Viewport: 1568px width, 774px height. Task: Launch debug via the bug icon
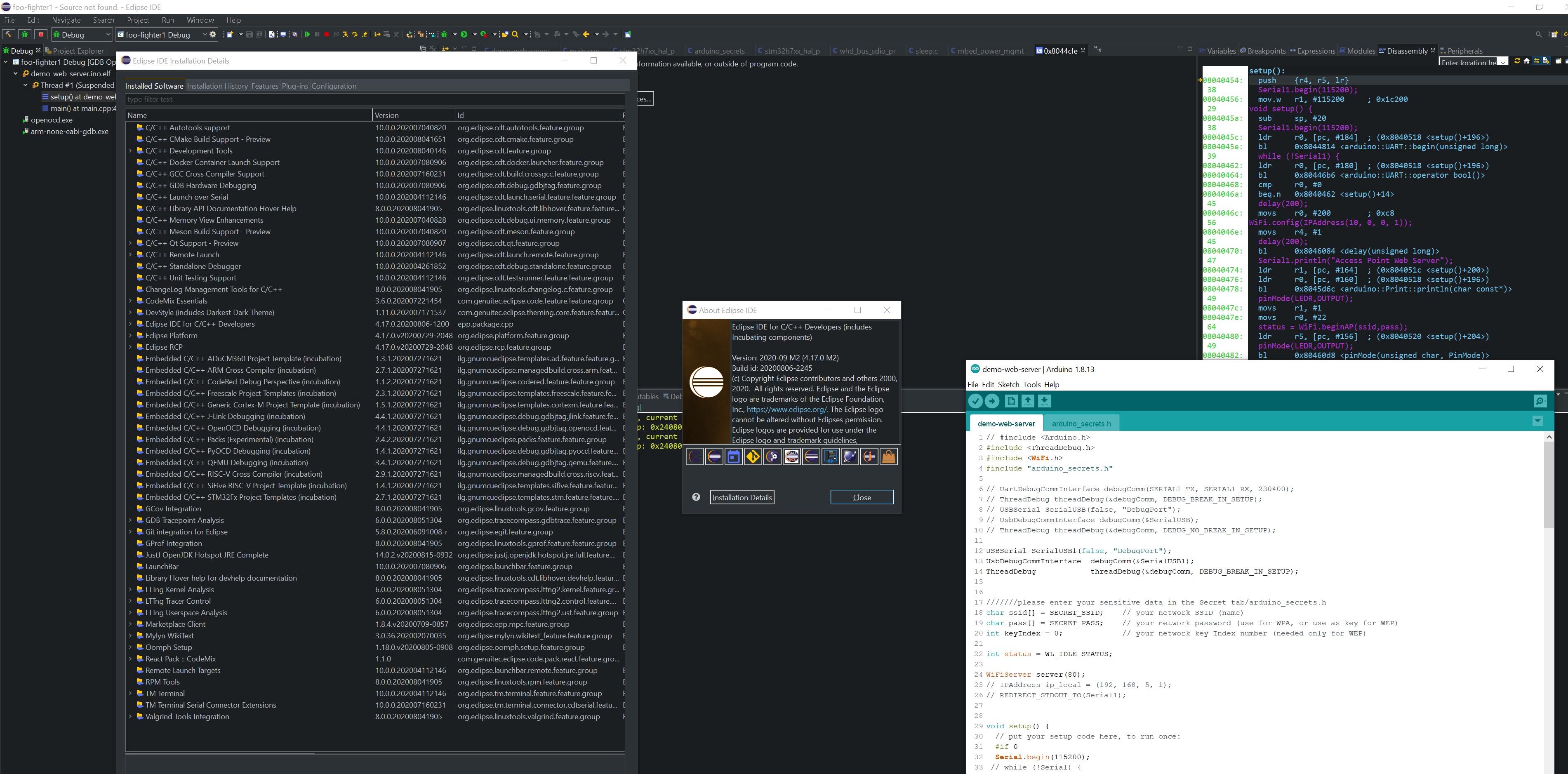pyautogui.click(x=445, y=35)
